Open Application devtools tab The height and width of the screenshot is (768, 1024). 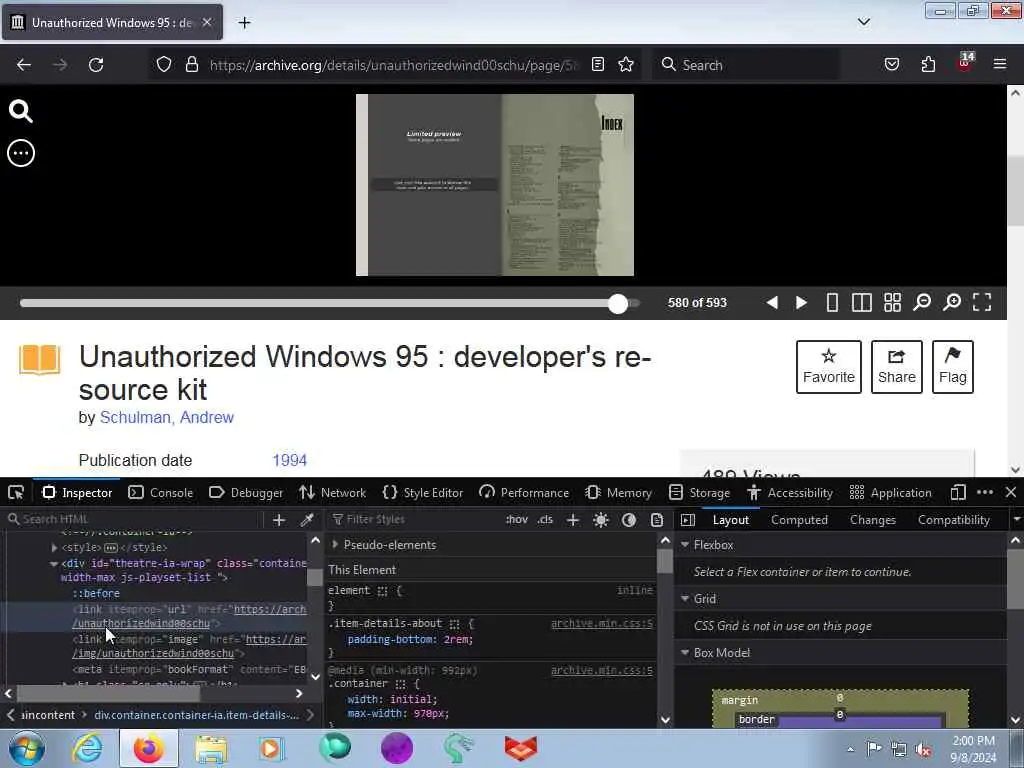tap(890, 493)
